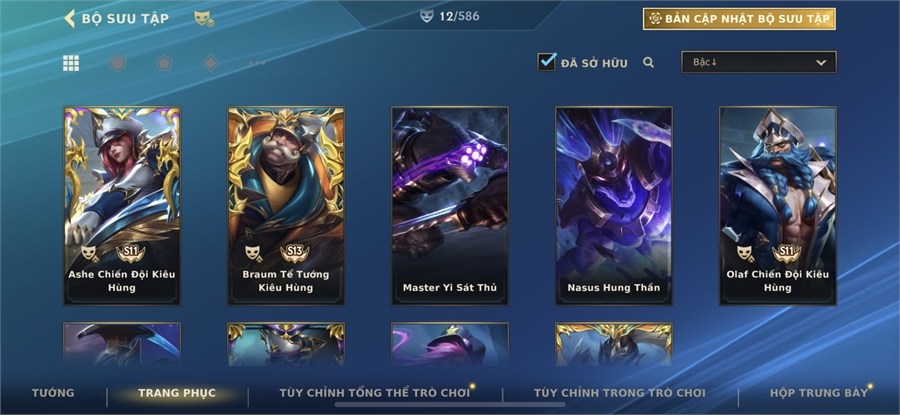Expand the sort list with the chevron arrow

pos(821,63)
